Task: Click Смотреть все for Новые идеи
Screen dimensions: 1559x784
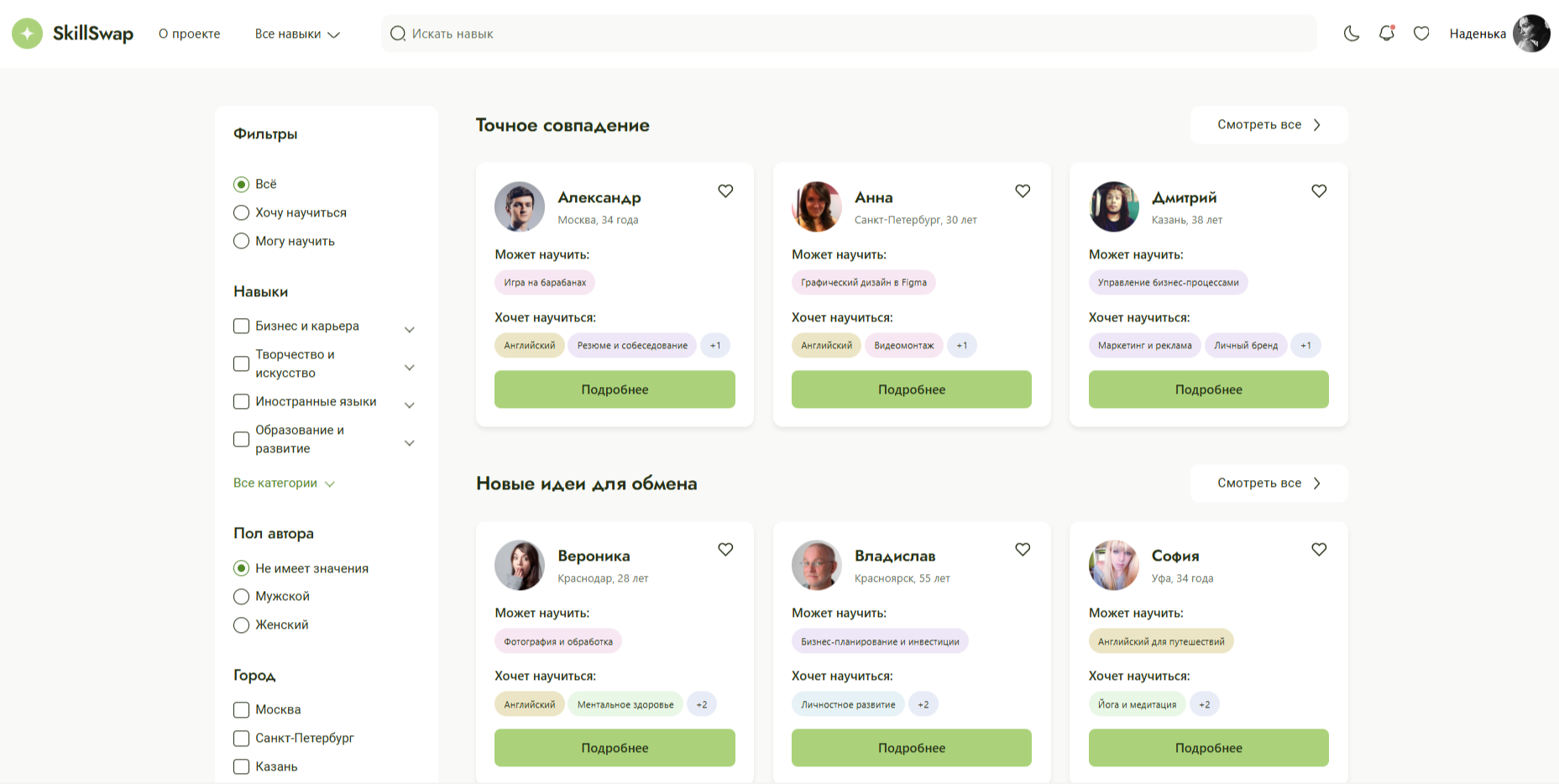Action: (x=1269, y=483)
